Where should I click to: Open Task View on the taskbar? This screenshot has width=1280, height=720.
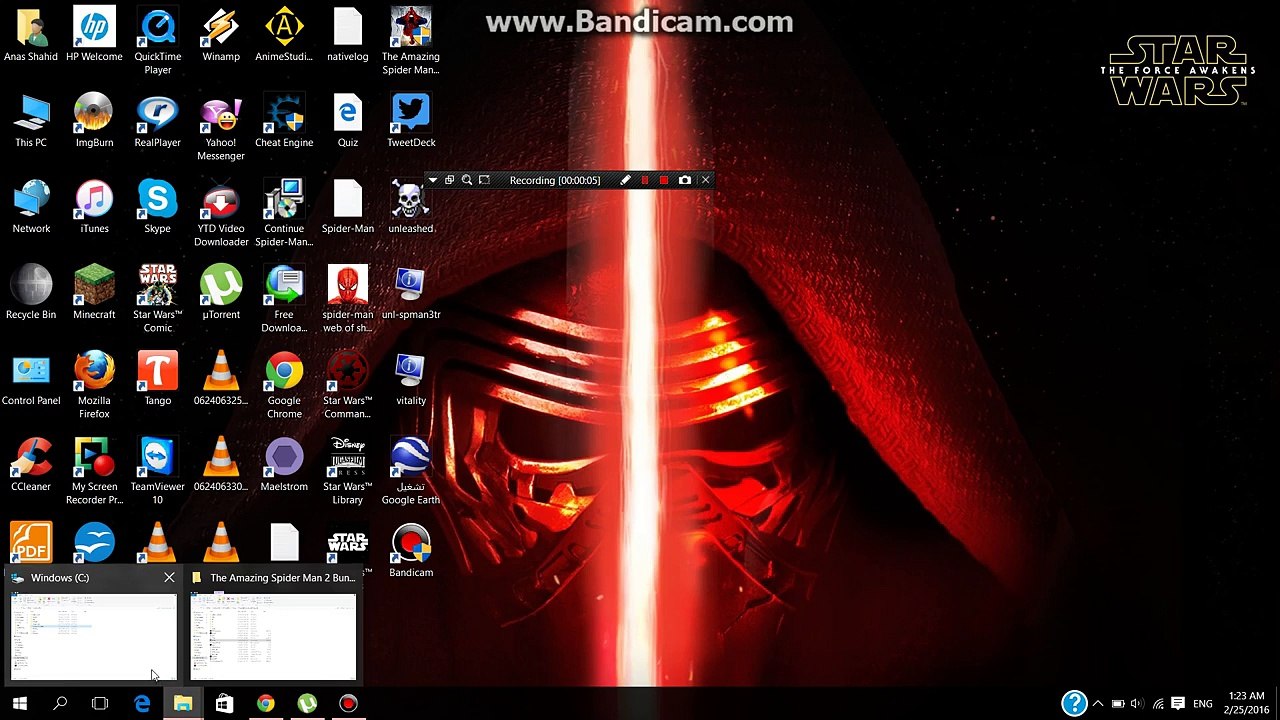(100, 704)
